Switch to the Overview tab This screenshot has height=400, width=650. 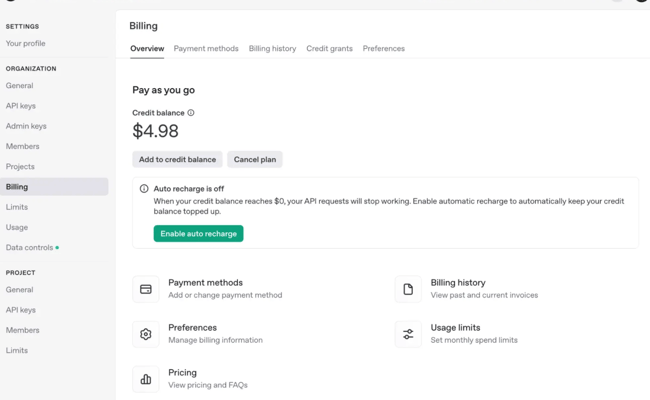point(147,48)
